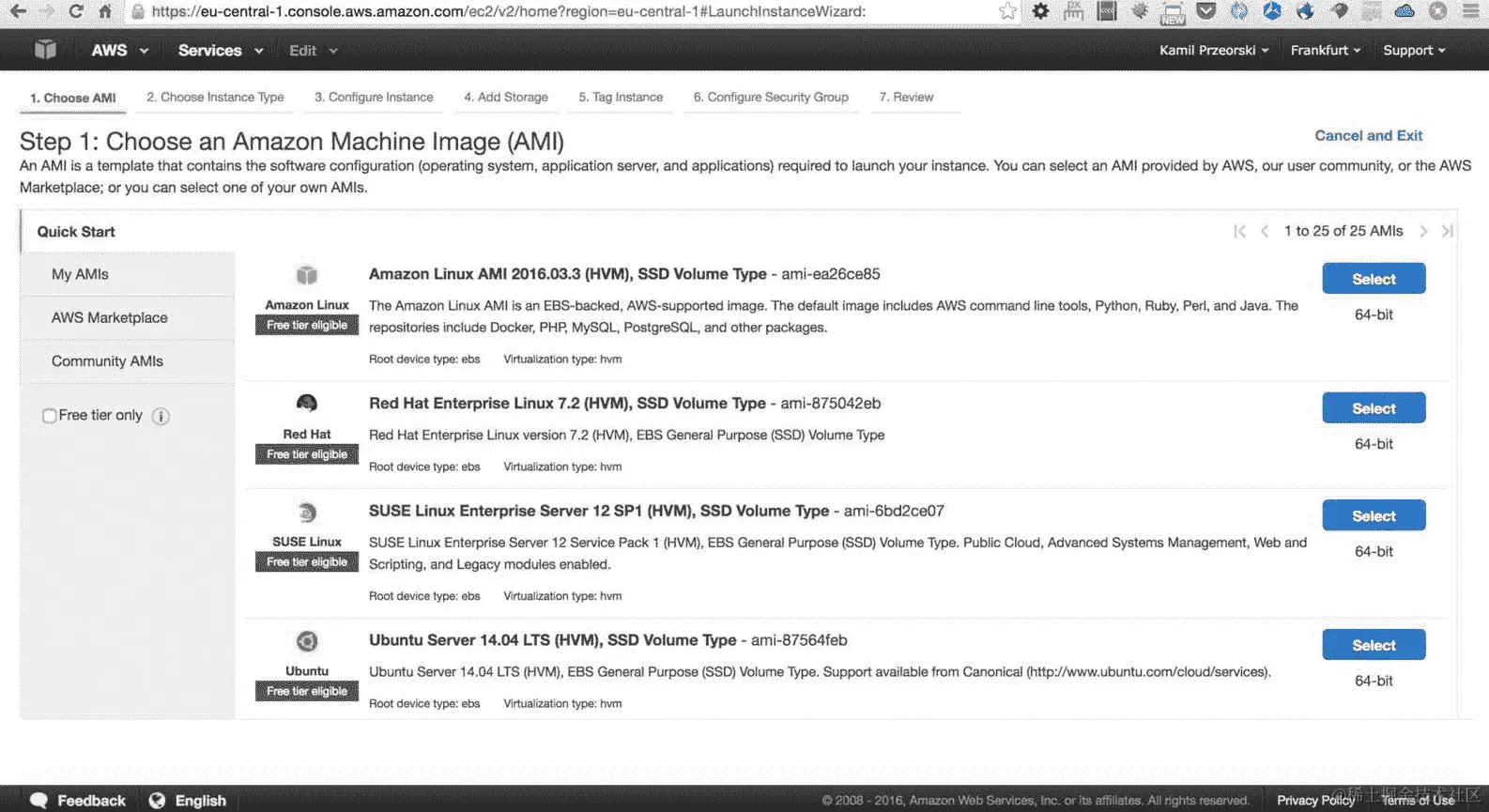Jump to last page of AMIs
This screenshot has width=1489, height=812.
tap(1448, 231)
